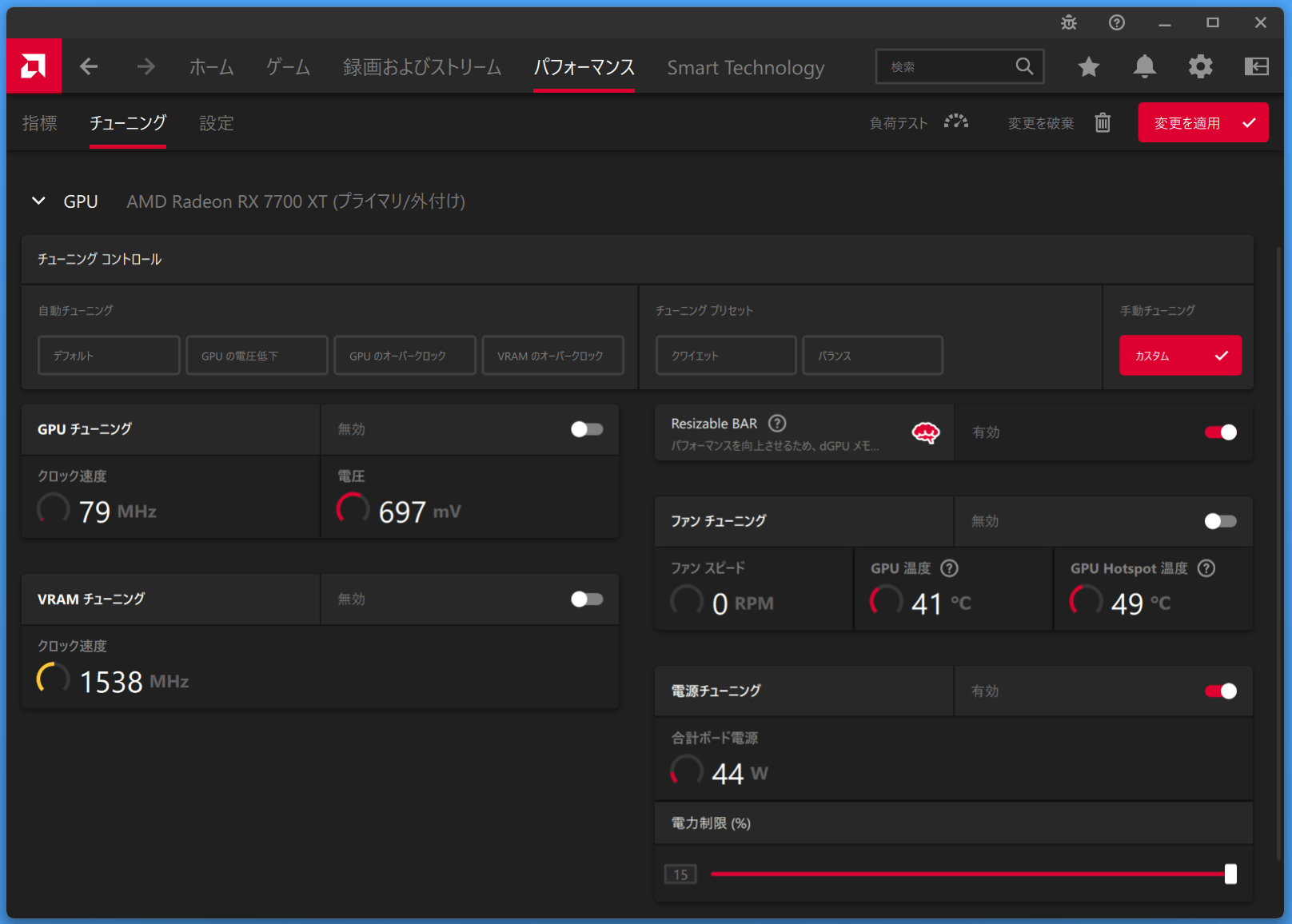1292x924 pixels.
Task: Open the 録画およびストリーム tab
Action: pyautogui.click(x=422, y=67)
